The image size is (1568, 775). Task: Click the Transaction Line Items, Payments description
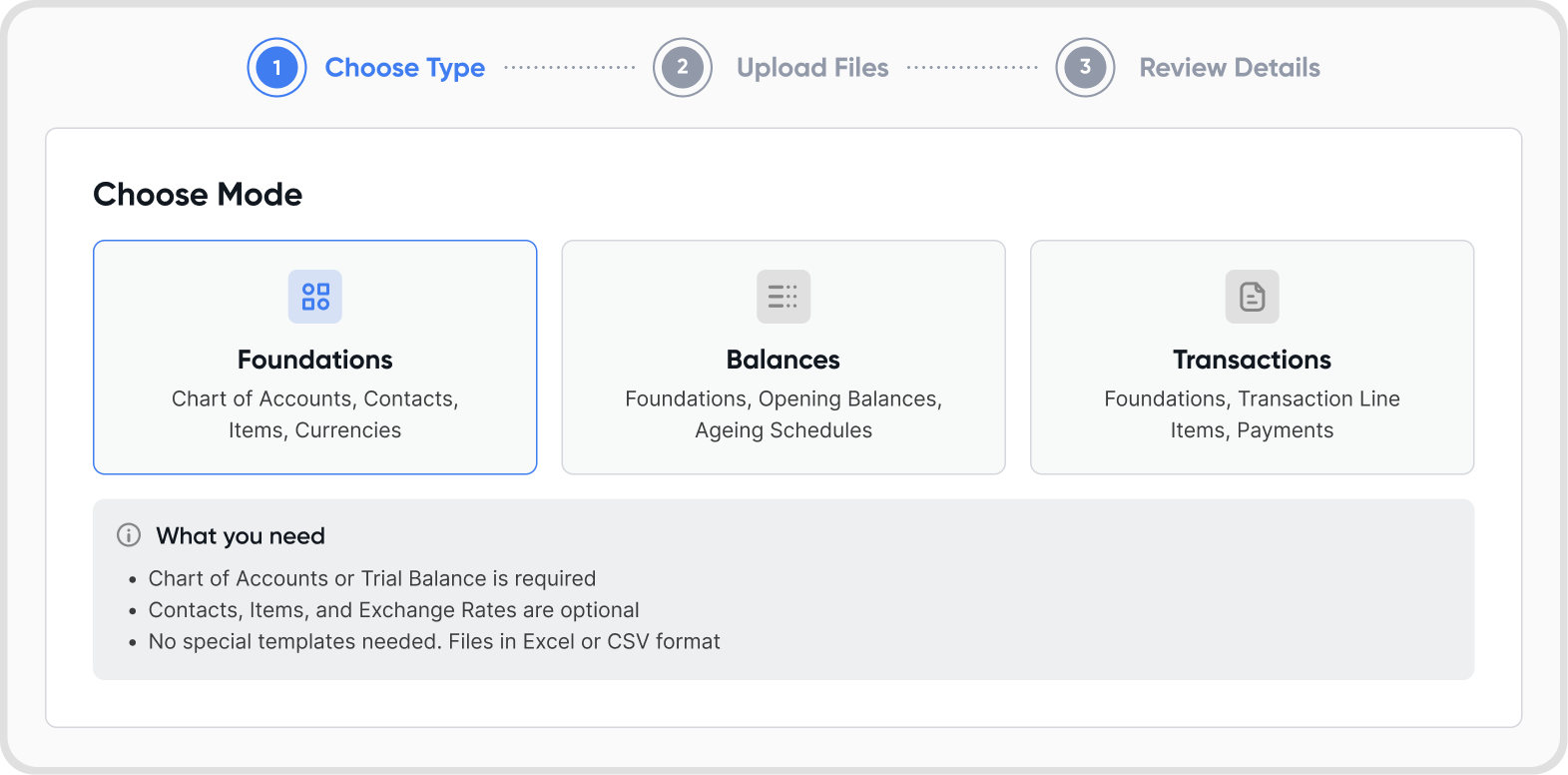[x=1252, y=414]
